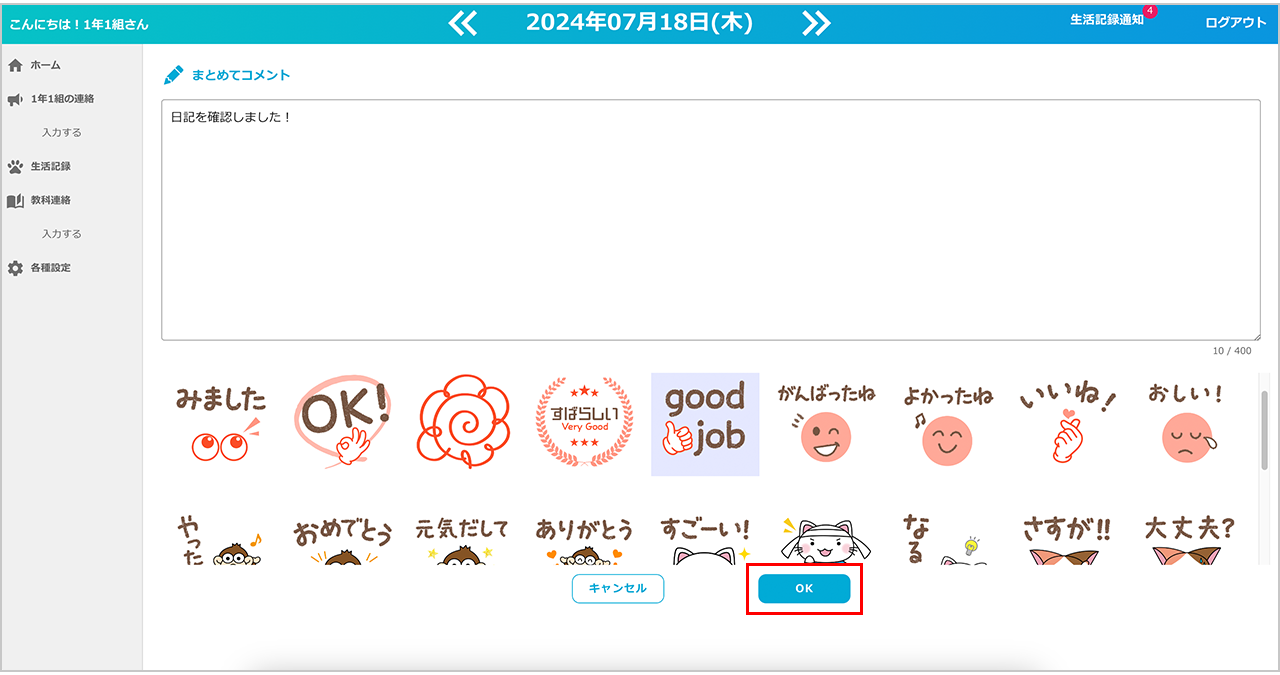1280x675 pixels.
Task: Go to previous day with left arrows
Action: pyautogui.click(x=462, y=23)
